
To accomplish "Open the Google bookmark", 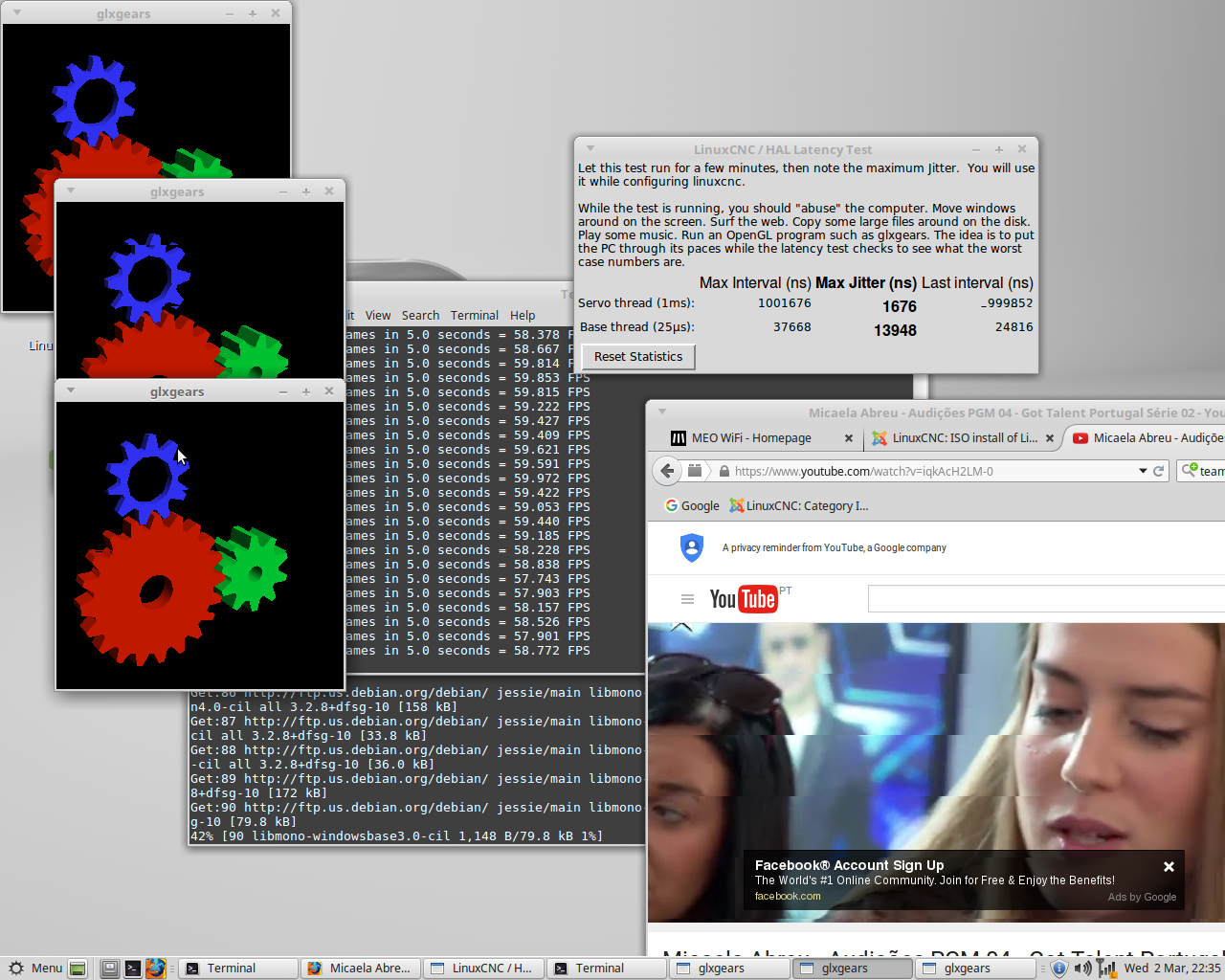I will pos(692,506).
